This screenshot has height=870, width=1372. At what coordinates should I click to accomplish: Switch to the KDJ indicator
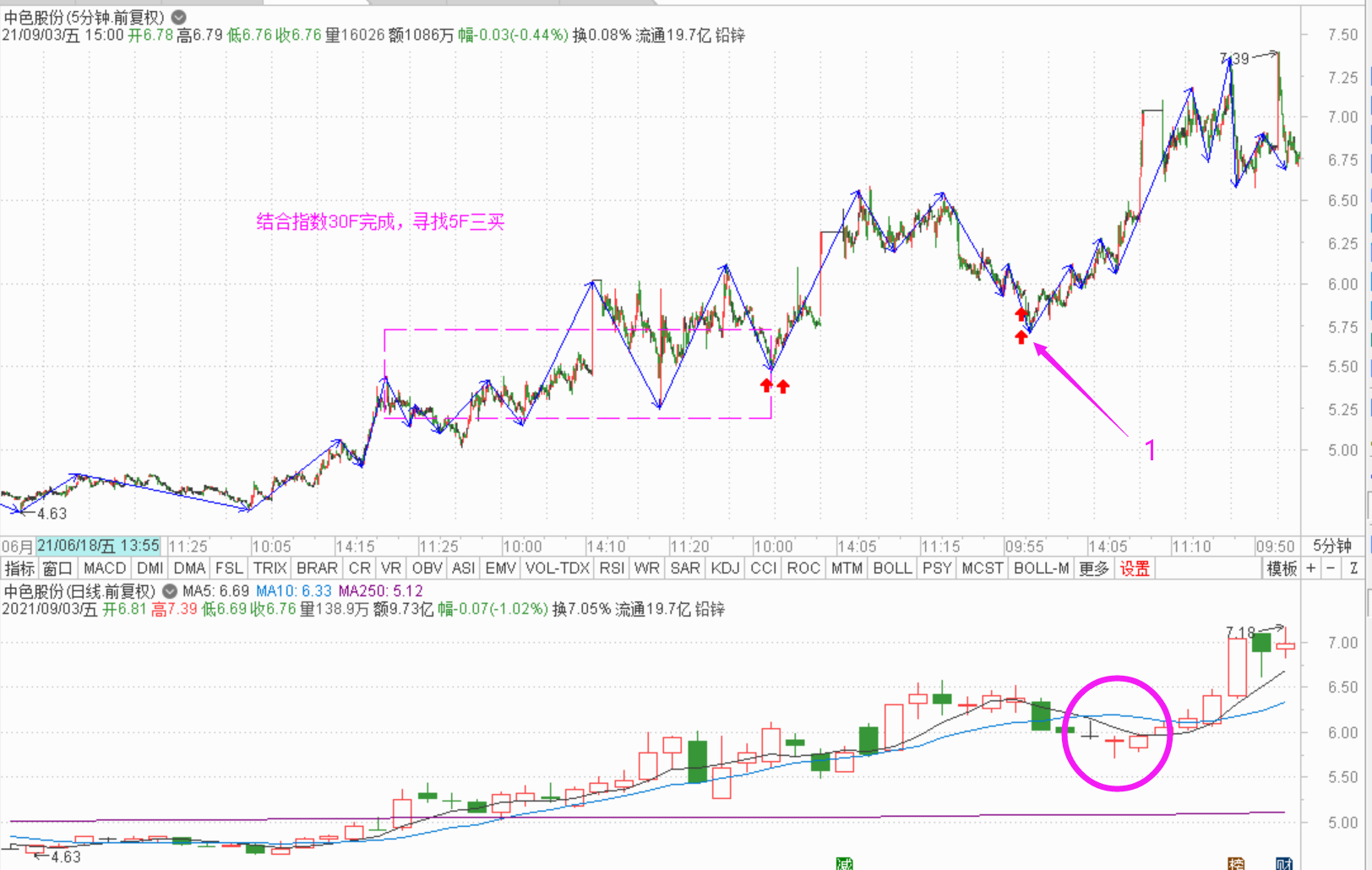pyautogui.click(x=725, y=568)
